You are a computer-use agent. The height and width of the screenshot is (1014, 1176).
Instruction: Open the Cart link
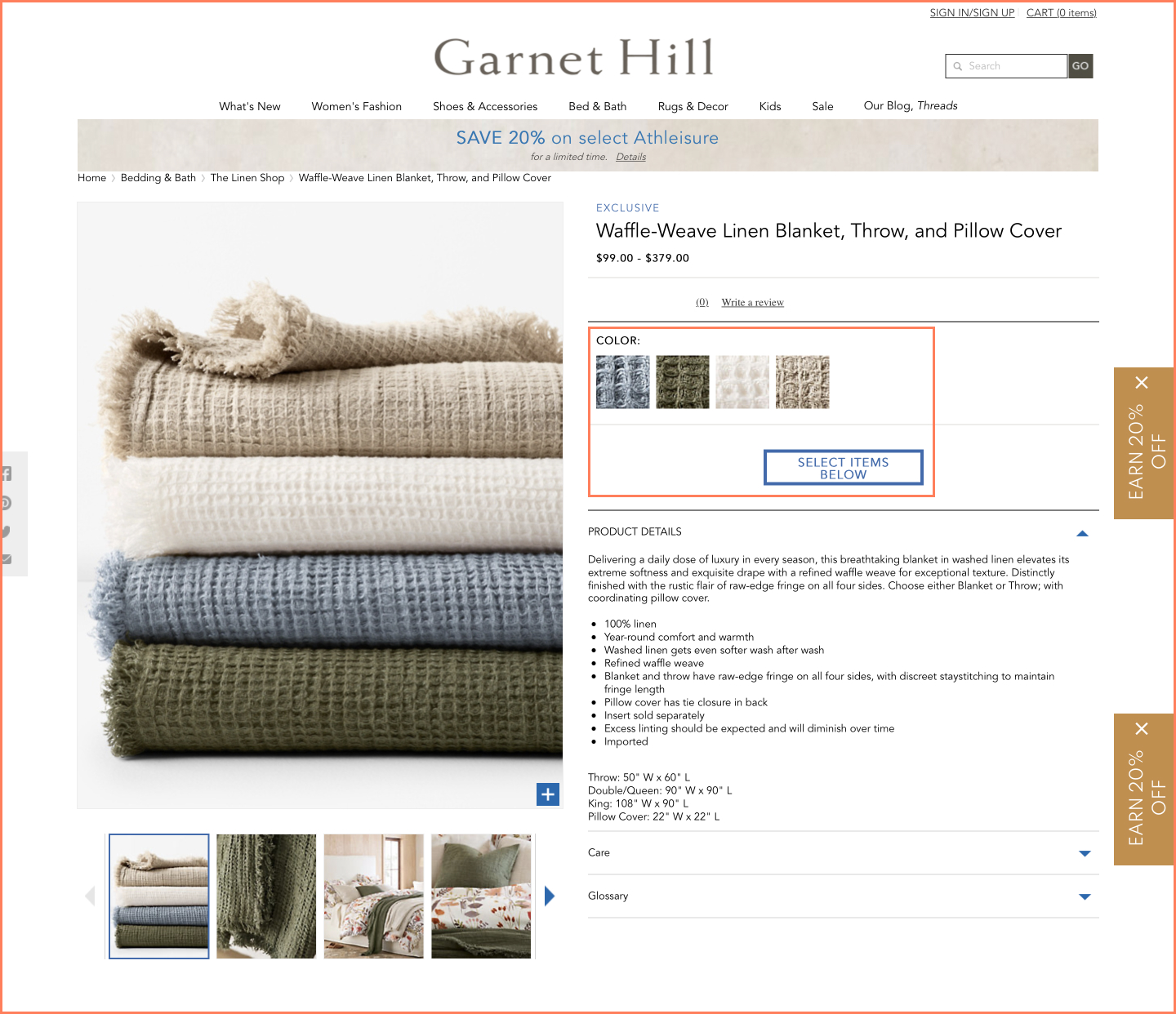point(1061,13)
